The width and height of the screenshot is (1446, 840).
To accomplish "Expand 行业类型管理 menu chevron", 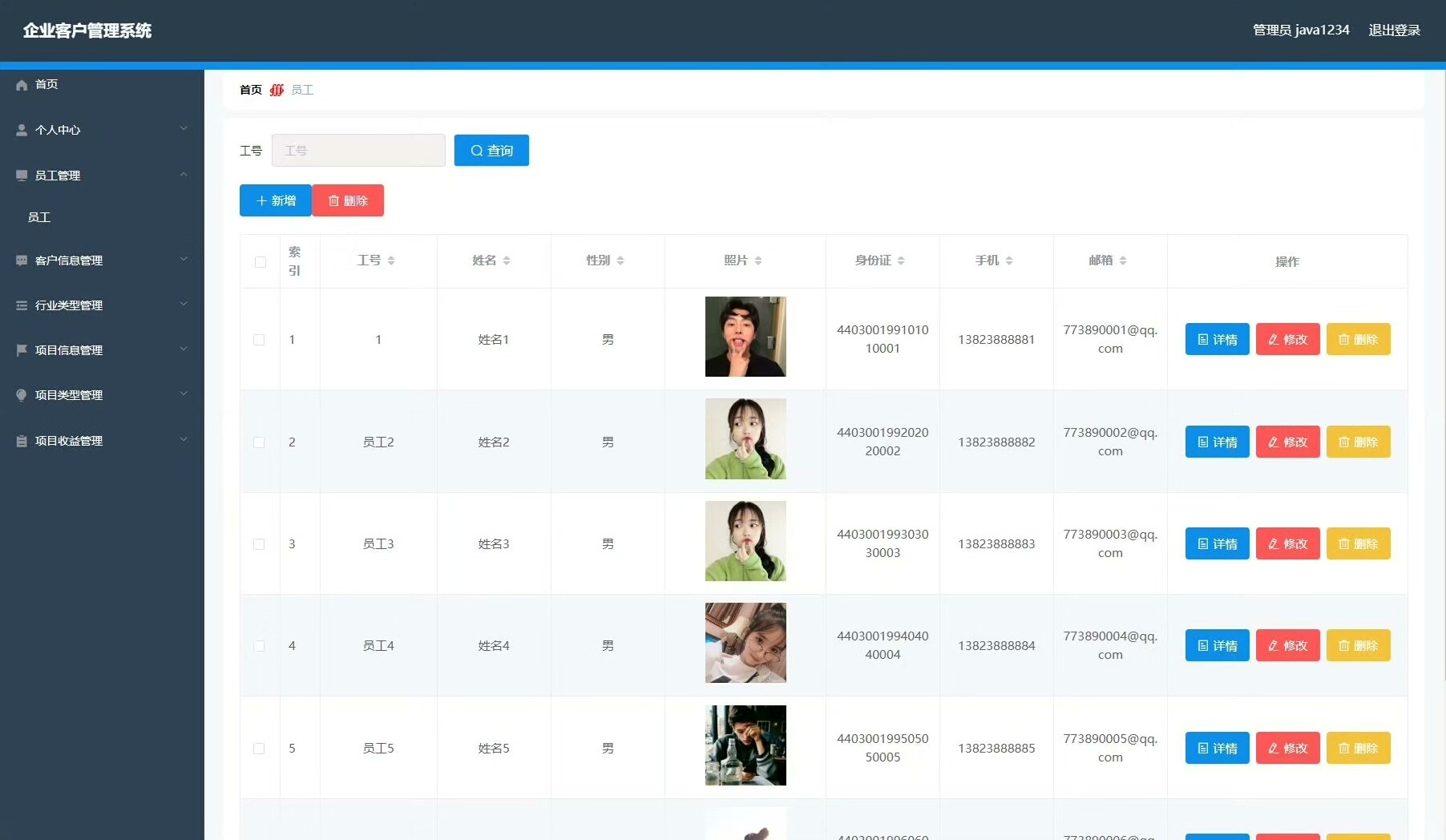I will tap(184, 304).
